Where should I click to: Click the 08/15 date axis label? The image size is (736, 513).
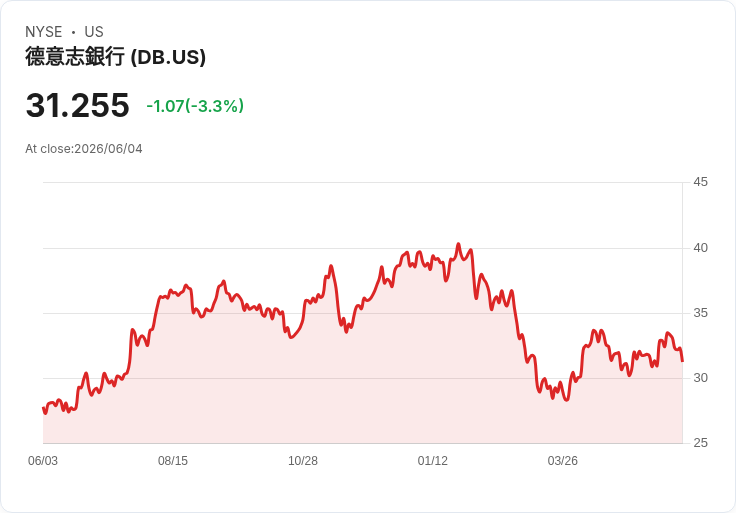(173, 461)
